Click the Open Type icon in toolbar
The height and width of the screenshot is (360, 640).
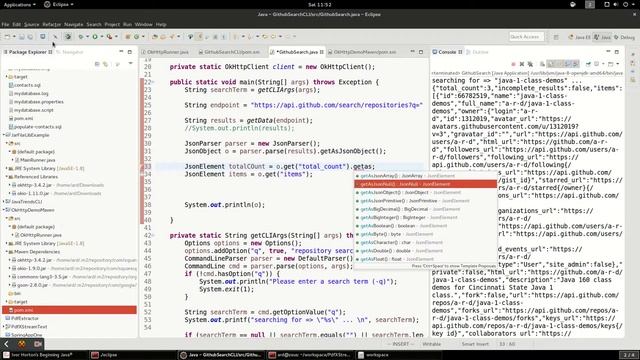[155, 37]
